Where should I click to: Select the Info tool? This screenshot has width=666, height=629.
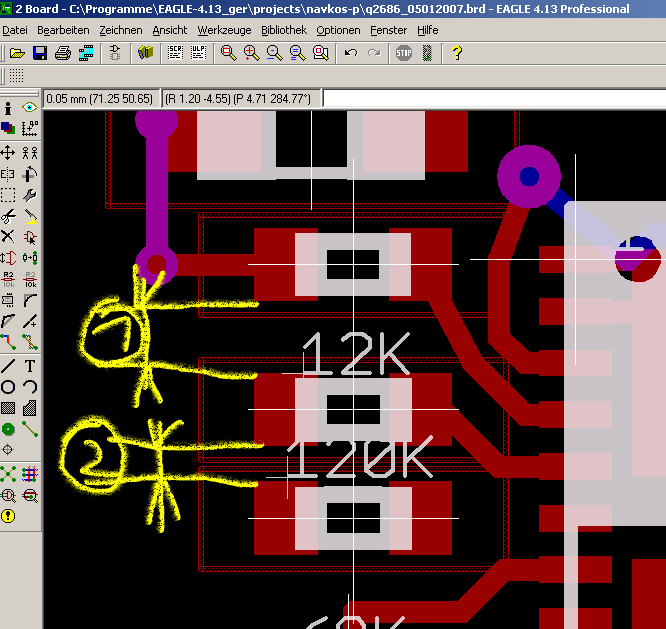click(8, 108)
